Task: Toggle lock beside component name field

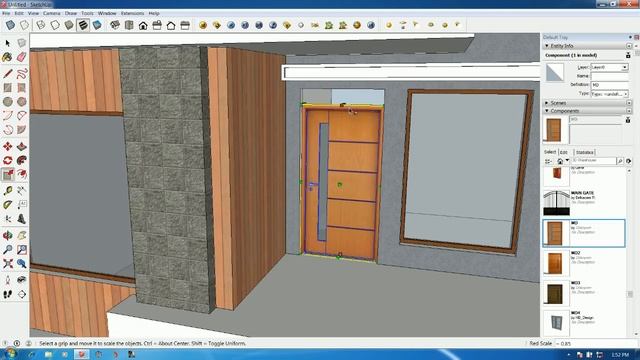Action: click(x=628, y=120)
